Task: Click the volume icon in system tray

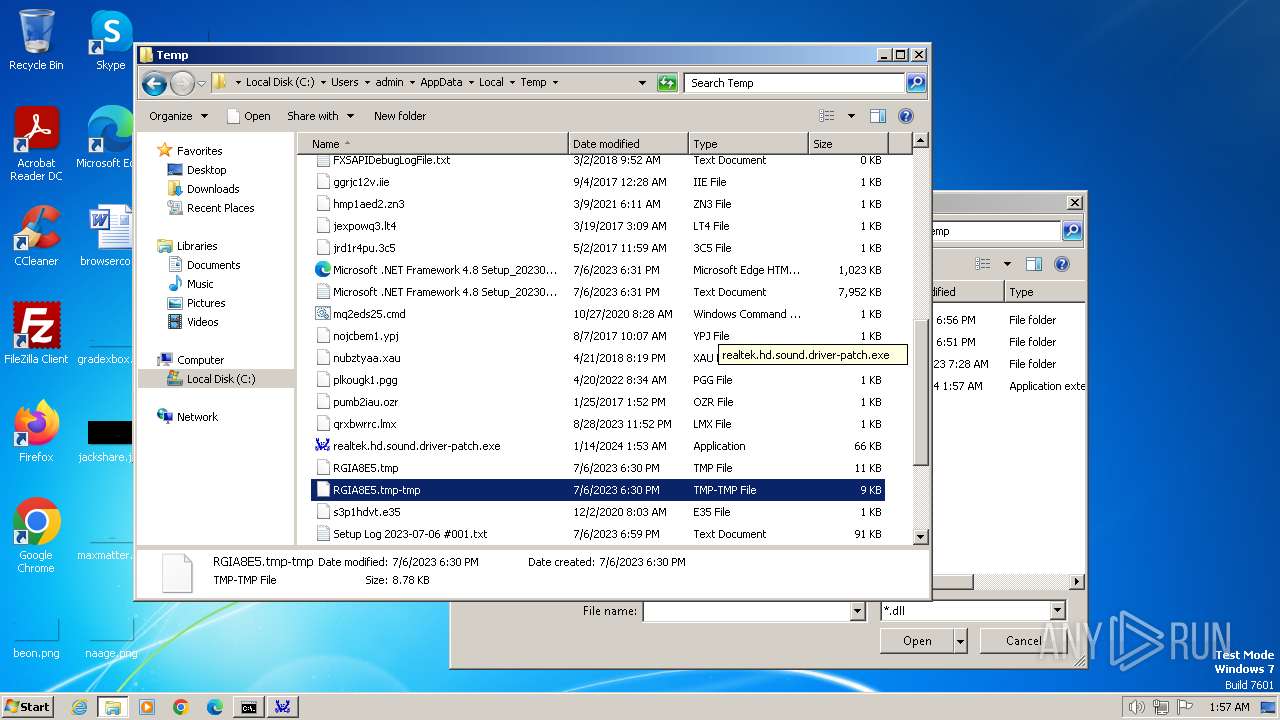Action: [x=1137, y=707]
